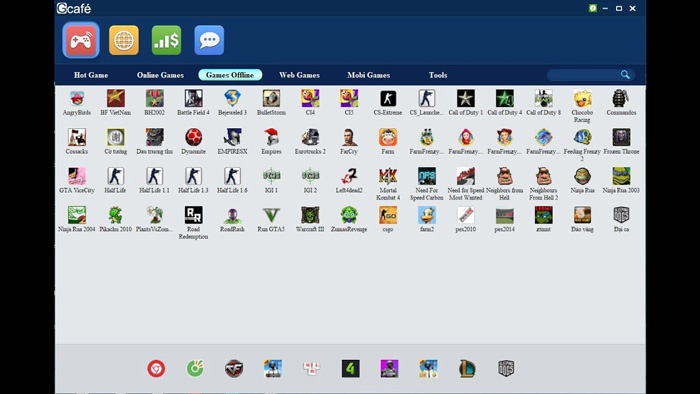700x394 pixels.
Task: Launch the pes2014 game icon
Action: click(504, 215)
